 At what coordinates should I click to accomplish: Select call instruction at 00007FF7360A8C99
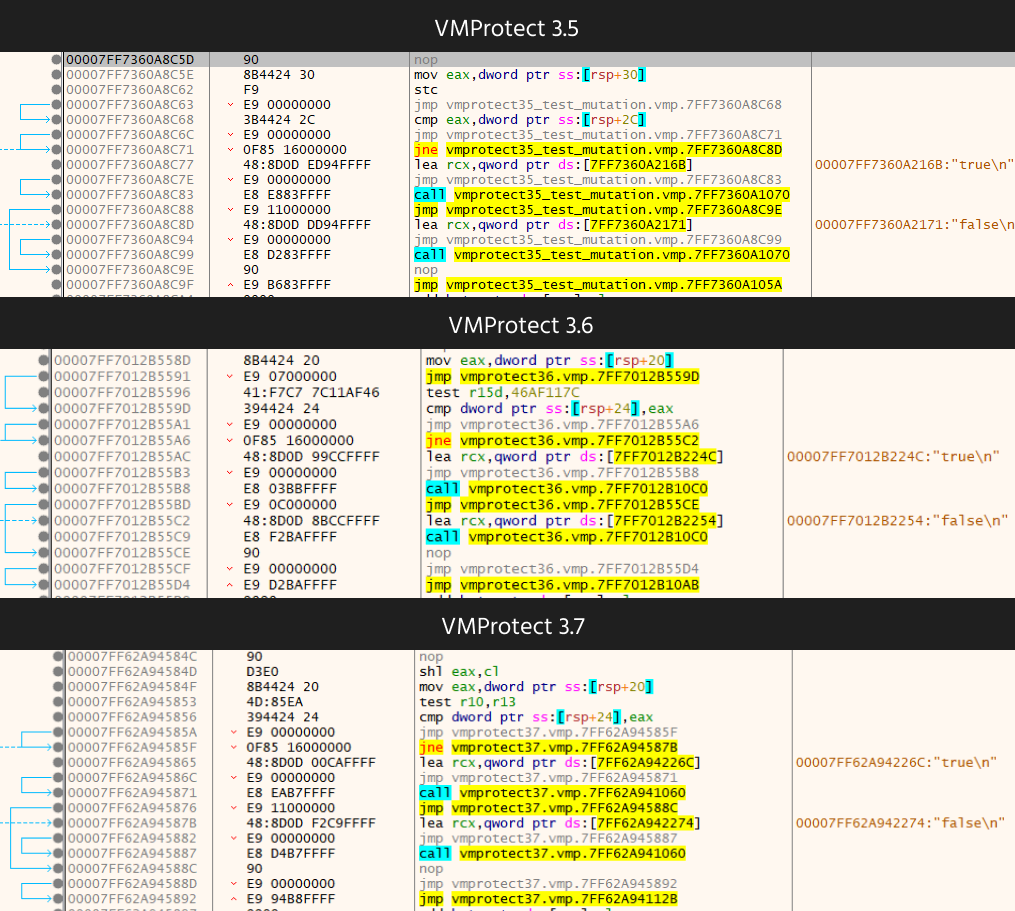(x=602, y=255)
